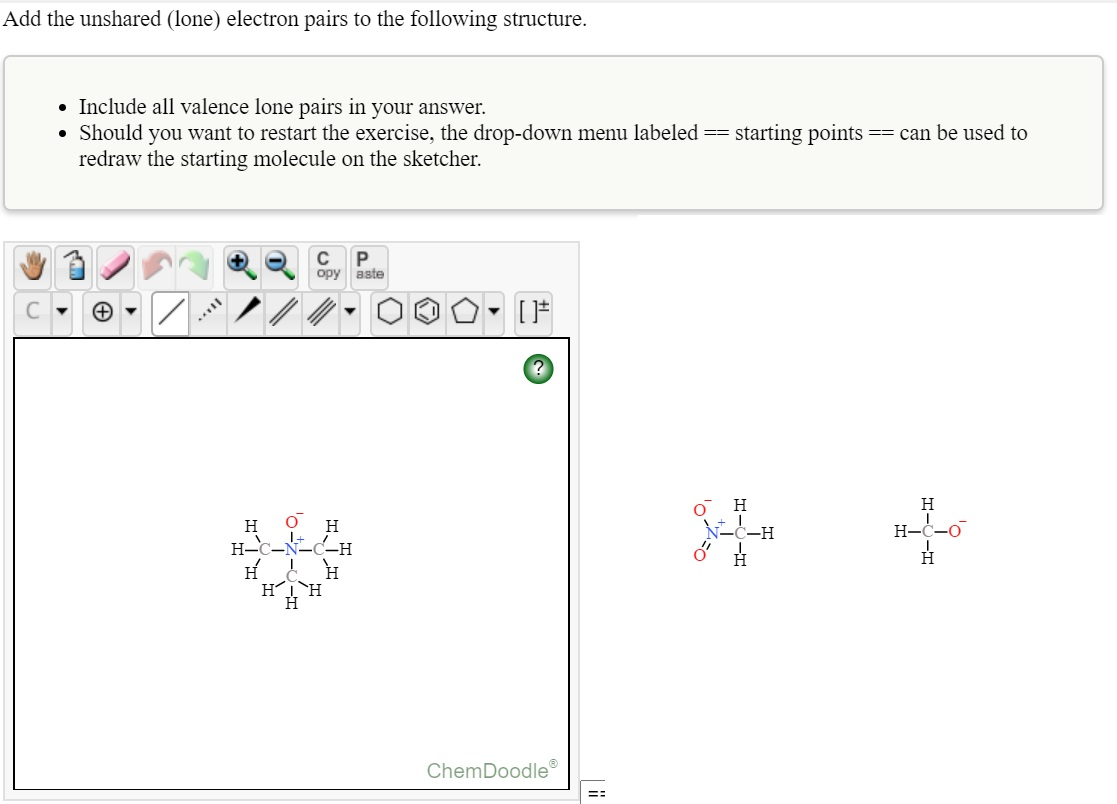The image size is (1117, 804).
Task: Open the starting points dropdown
Action: (x=596, y=792)
